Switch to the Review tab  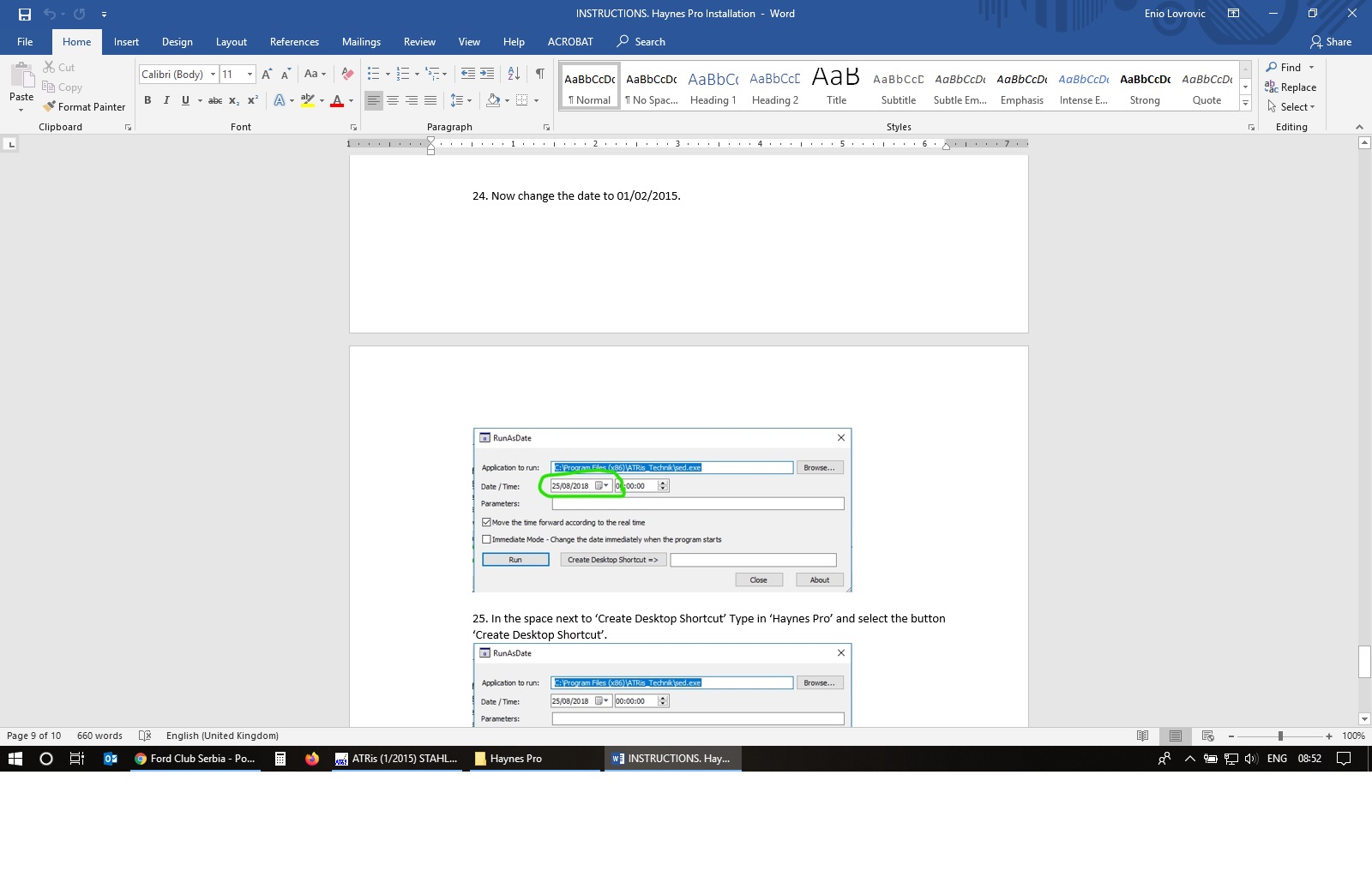coord(419,42)
